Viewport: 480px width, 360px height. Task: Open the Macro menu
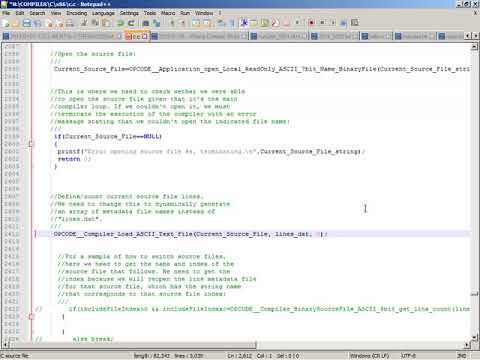click(x=168, y=13)
